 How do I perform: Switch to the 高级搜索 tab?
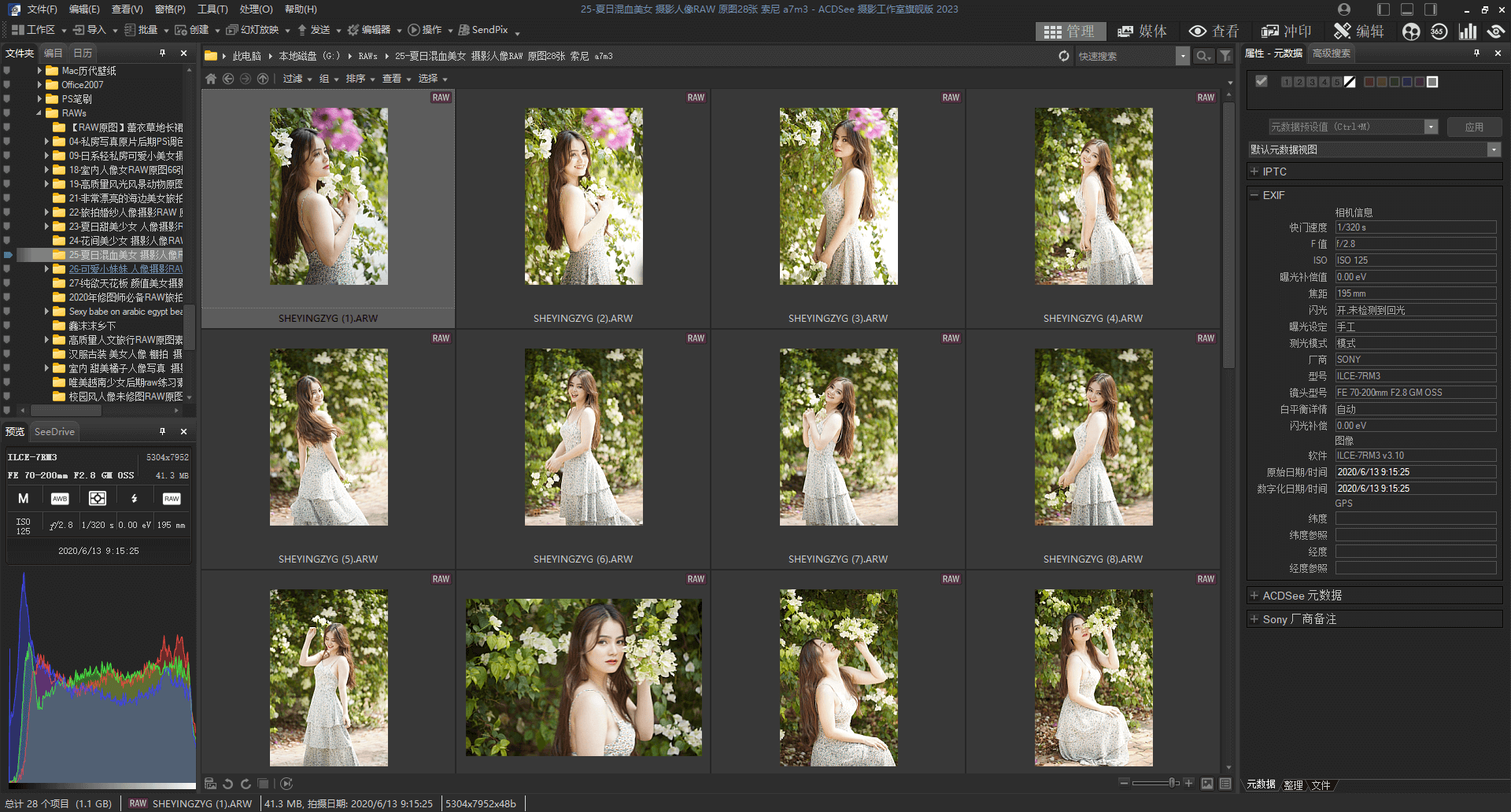coord(1332,54)
